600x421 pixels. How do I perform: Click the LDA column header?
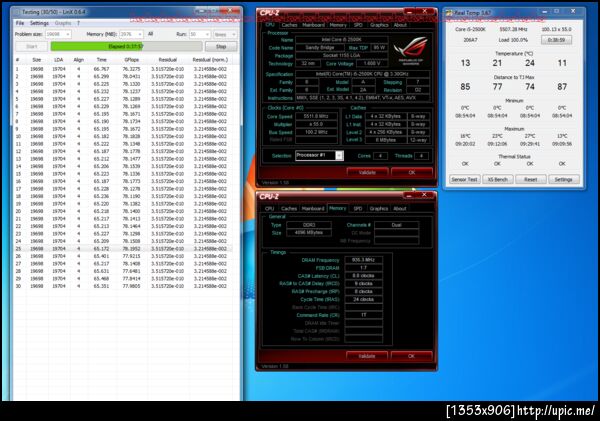point(59,60)
